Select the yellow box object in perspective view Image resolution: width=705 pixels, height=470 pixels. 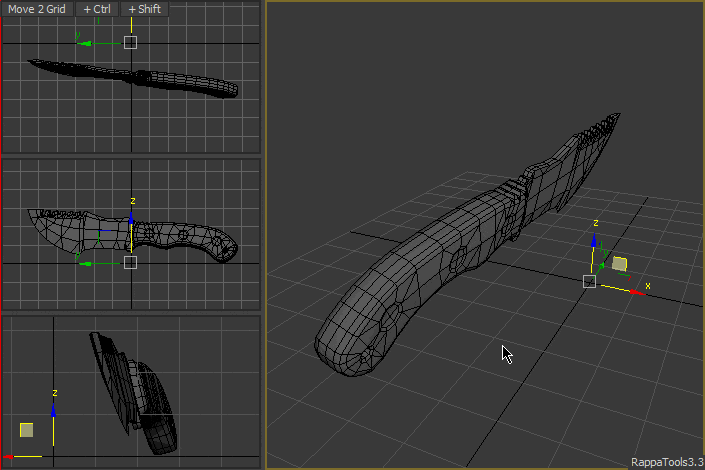click(x=619, y=264)
